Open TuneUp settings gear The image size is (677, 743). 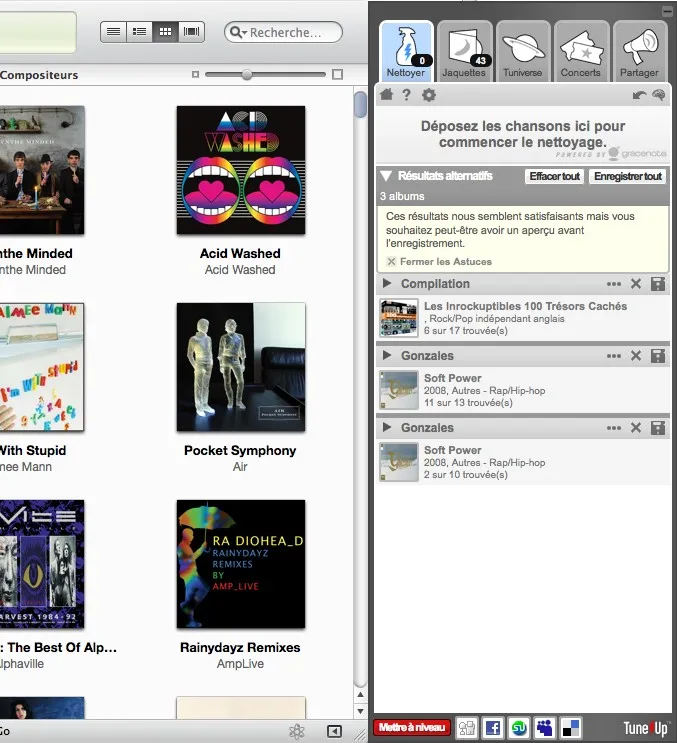(x=429, y=95)
